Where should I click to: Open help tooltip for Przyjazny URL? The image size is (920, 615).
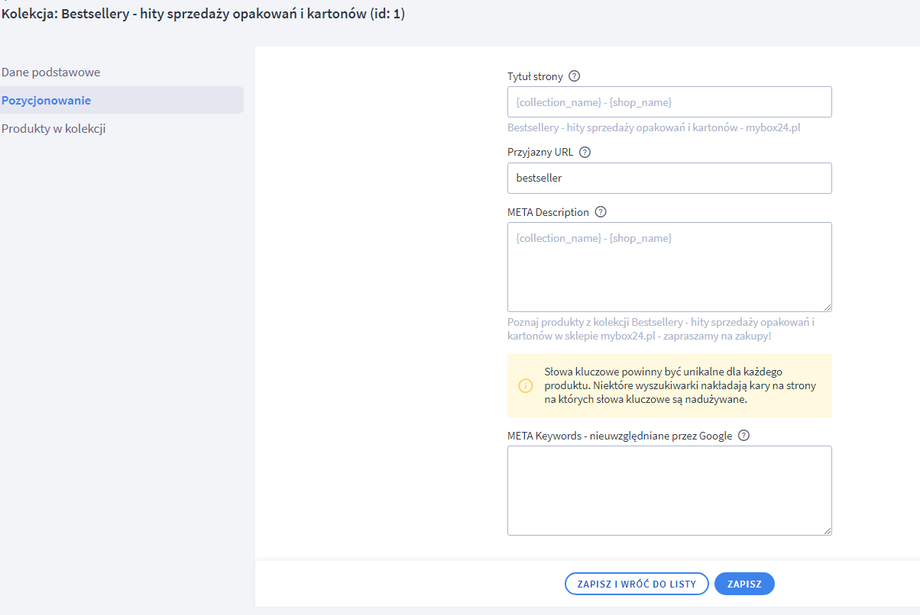click(x=585, y=153)
